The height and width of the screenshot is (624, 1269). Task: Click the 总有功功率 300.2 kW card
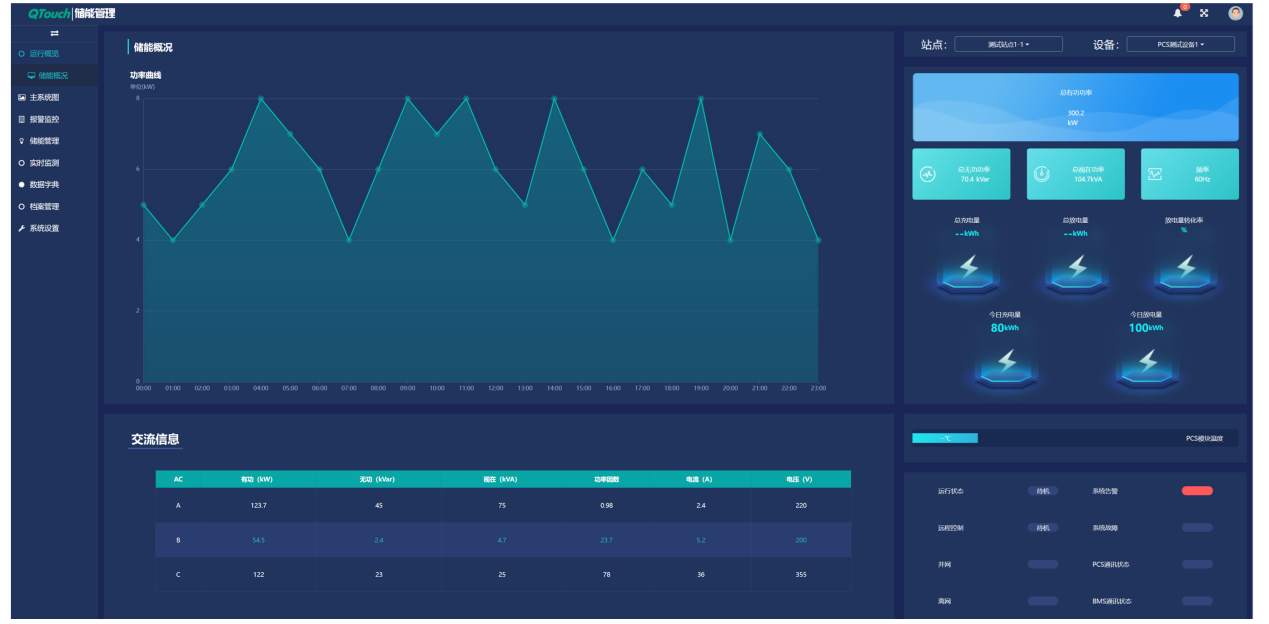pyautogui.click(x=1075, y=107)
